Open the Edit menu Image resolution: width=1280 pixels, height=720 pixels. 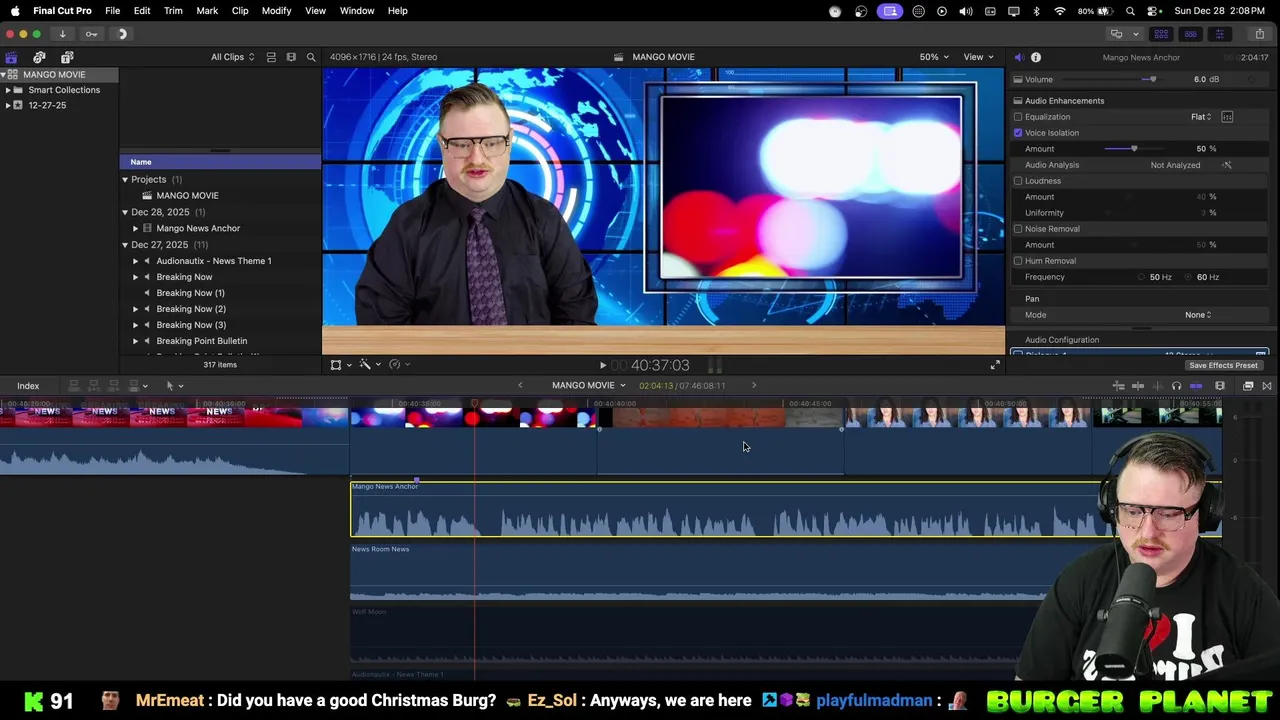pos(142,11)
